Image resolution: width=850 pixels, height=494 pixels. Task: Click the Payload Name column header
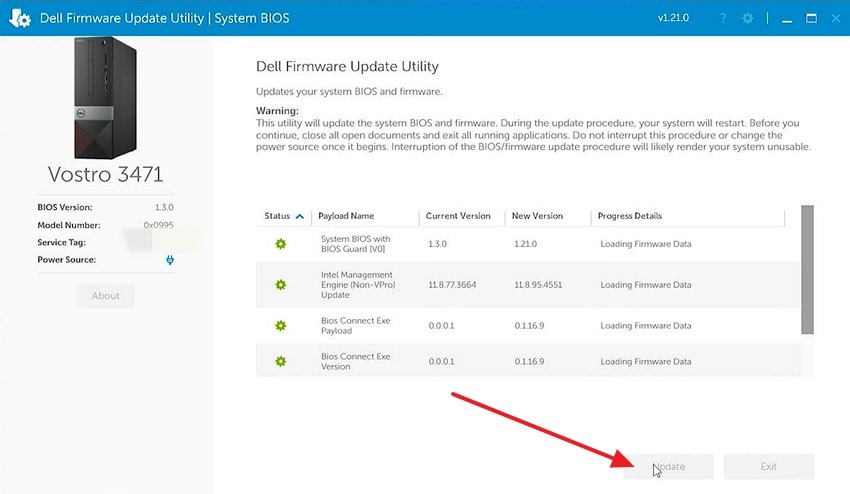click(346, 216)
